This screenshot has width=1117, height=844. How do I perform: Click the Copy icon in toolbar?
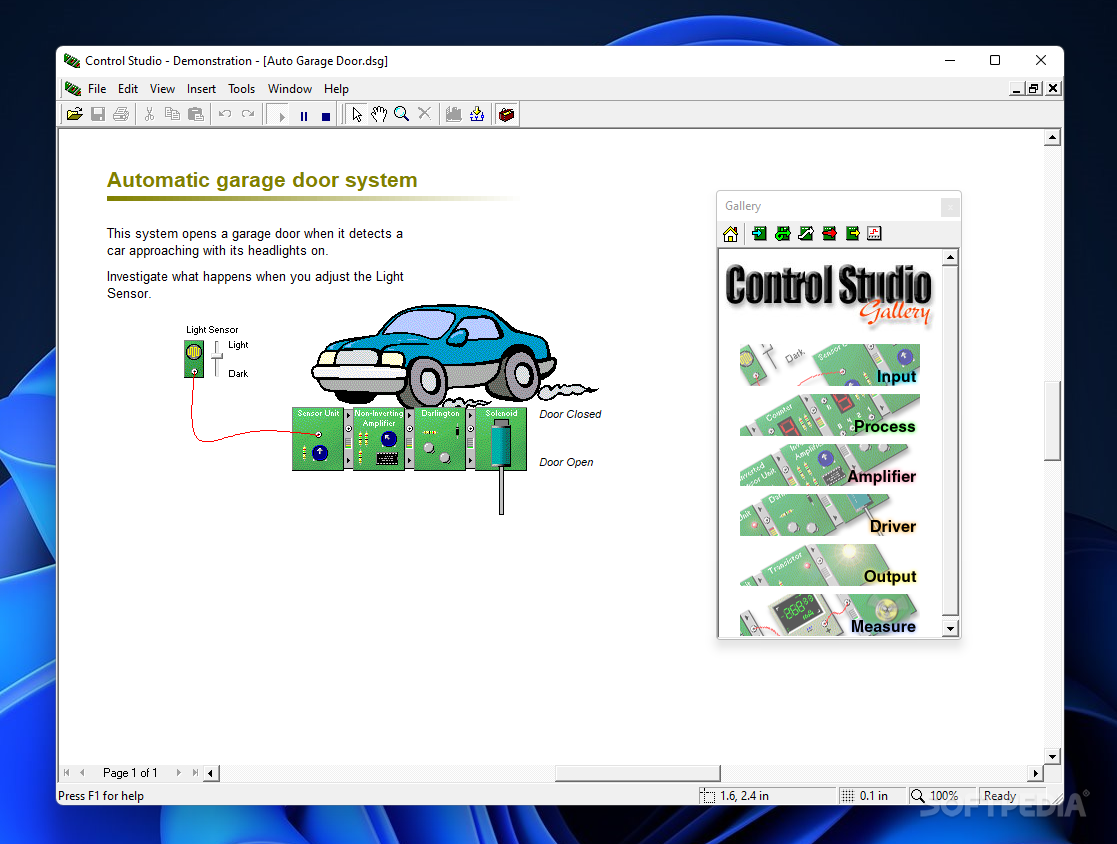tap(172, 114)
